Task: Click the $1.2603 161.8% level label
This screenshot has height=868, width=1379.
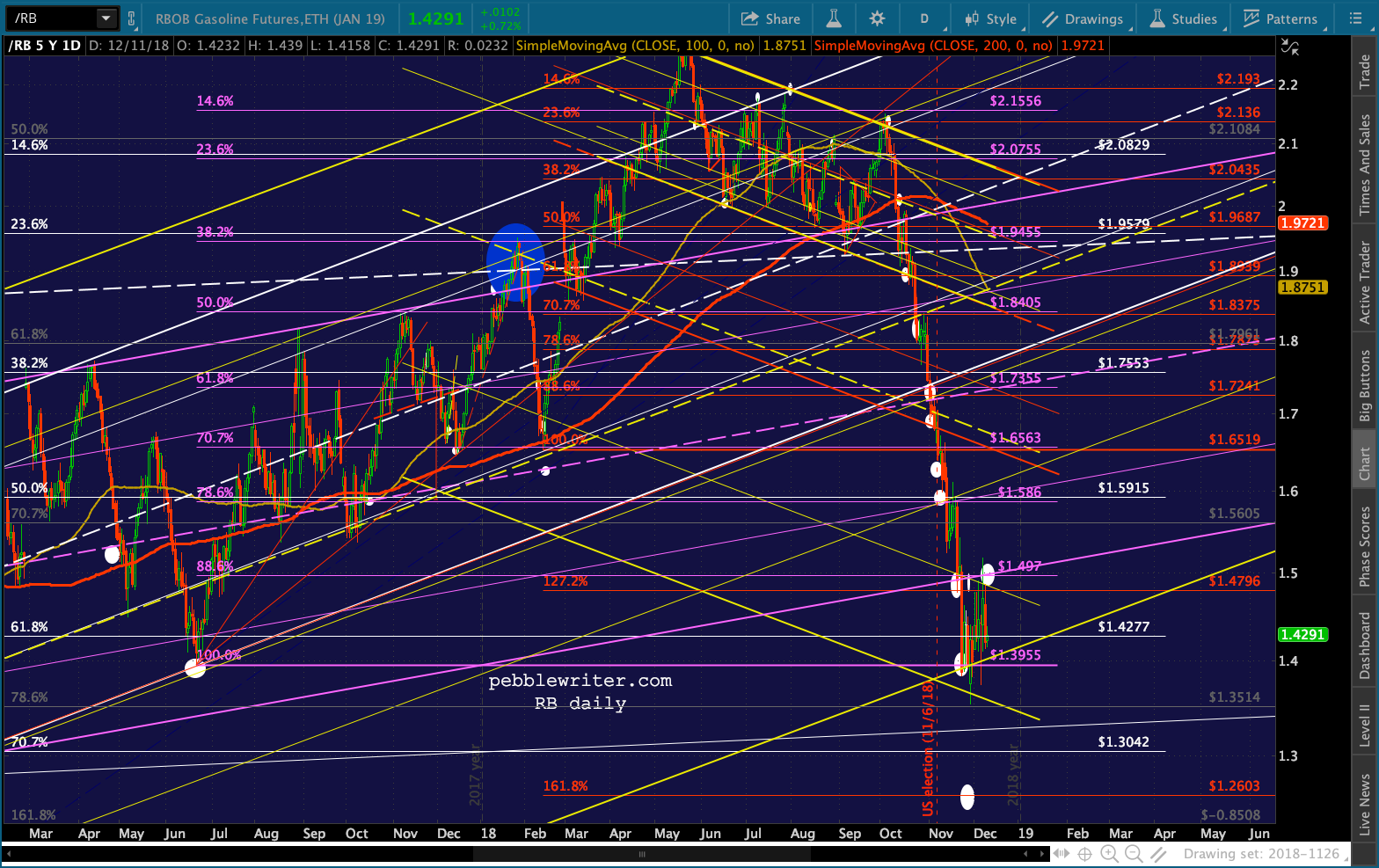Action: (1234, 786)
